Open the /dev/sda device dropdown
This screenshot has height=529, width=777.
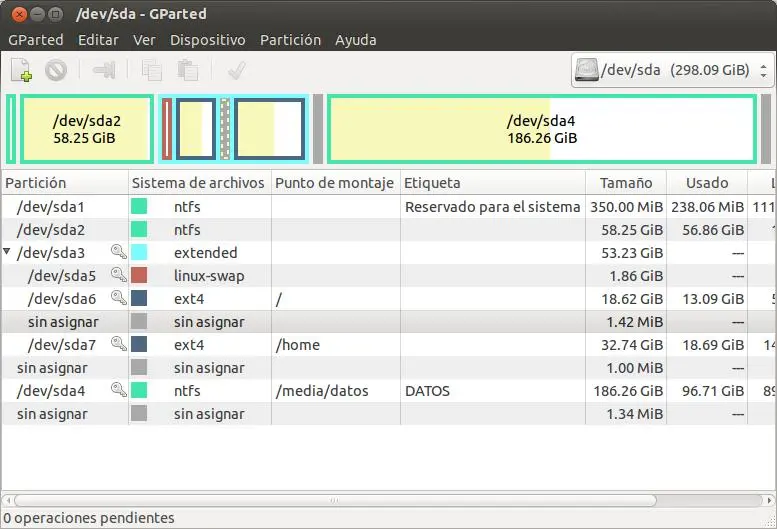[672, 70]
